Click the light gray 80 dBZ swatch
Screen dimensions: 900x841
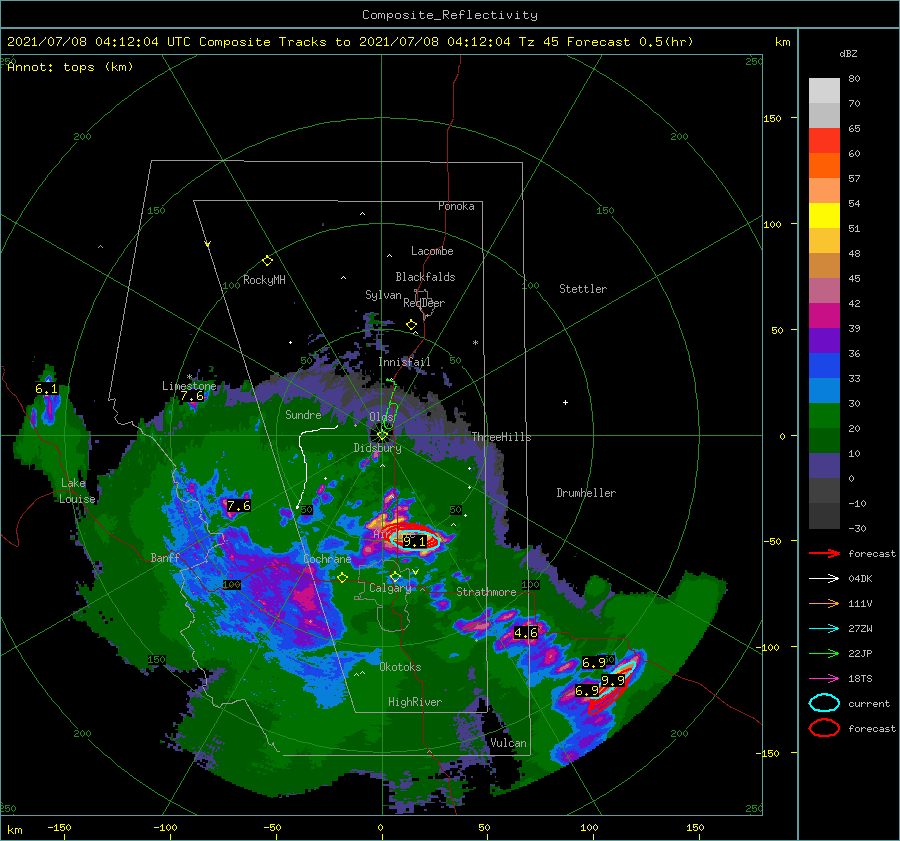(x=824, y=90)
